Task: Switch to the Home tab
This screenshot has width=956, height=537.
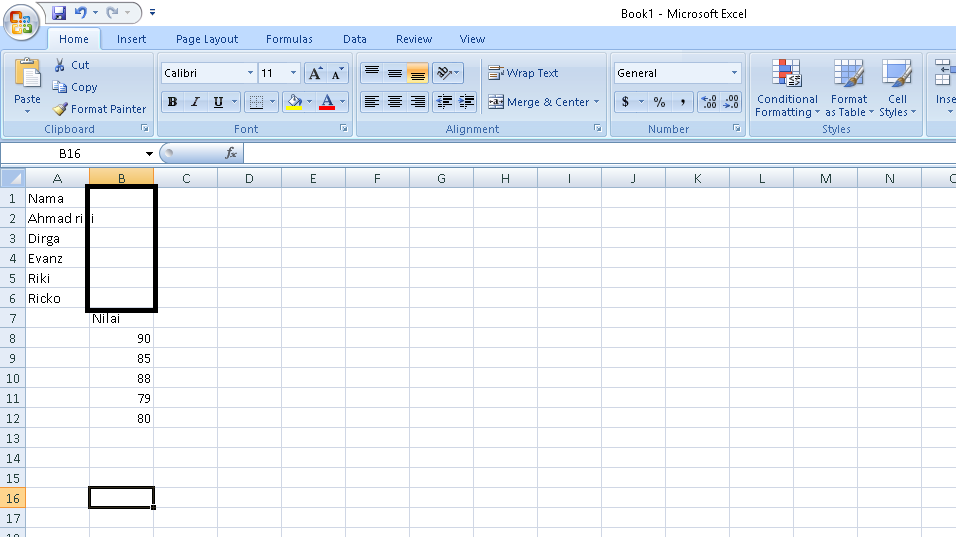Action: pos(74,39)
